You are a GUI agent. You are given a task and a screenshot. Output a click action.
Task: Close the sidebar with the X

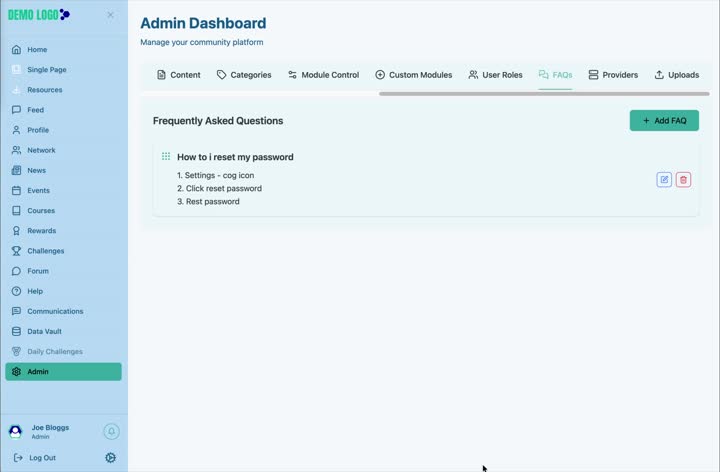click(x=110, y=15)
